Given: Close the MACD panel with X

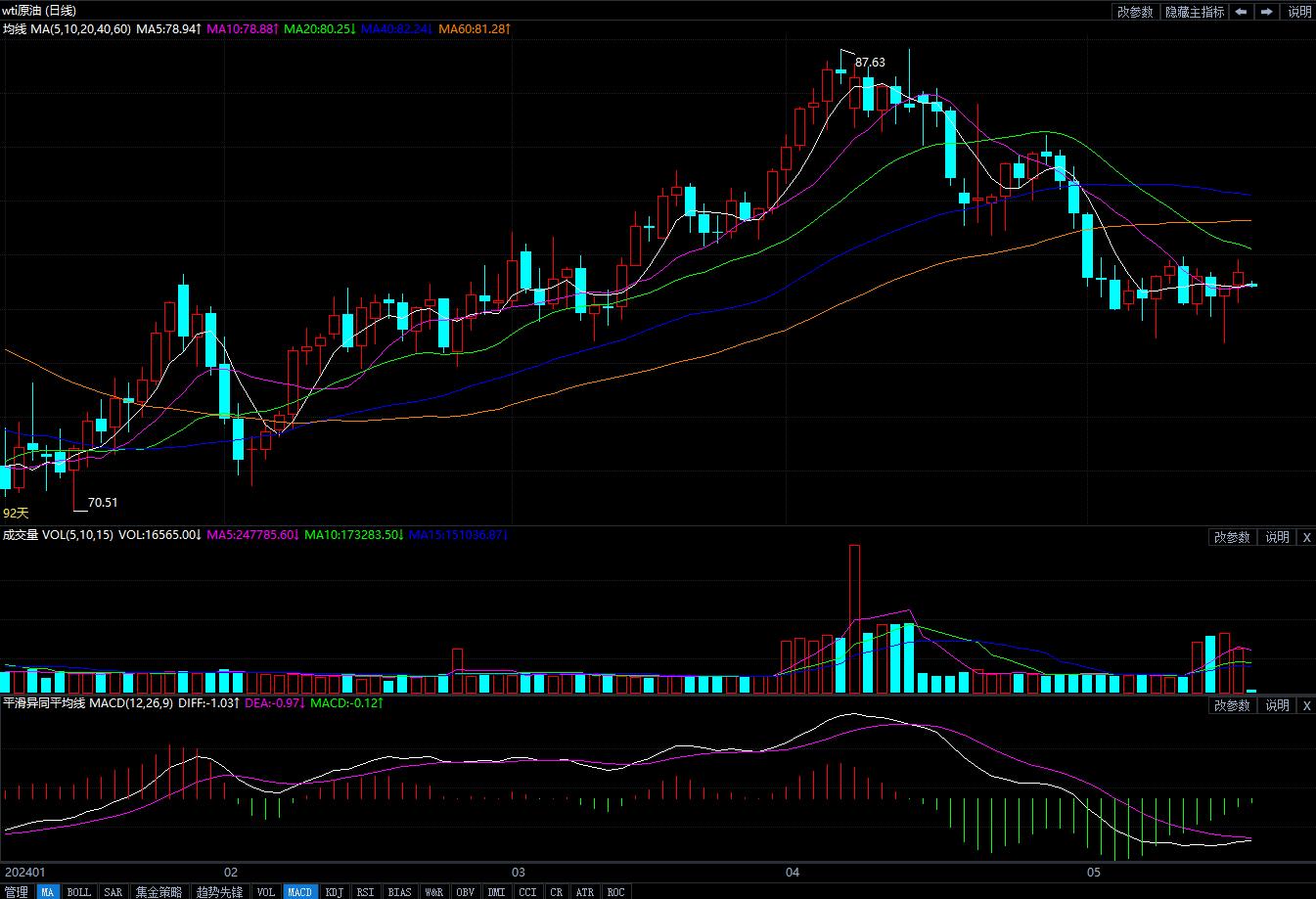Looking at the screenshot, I should (1305, 705).
